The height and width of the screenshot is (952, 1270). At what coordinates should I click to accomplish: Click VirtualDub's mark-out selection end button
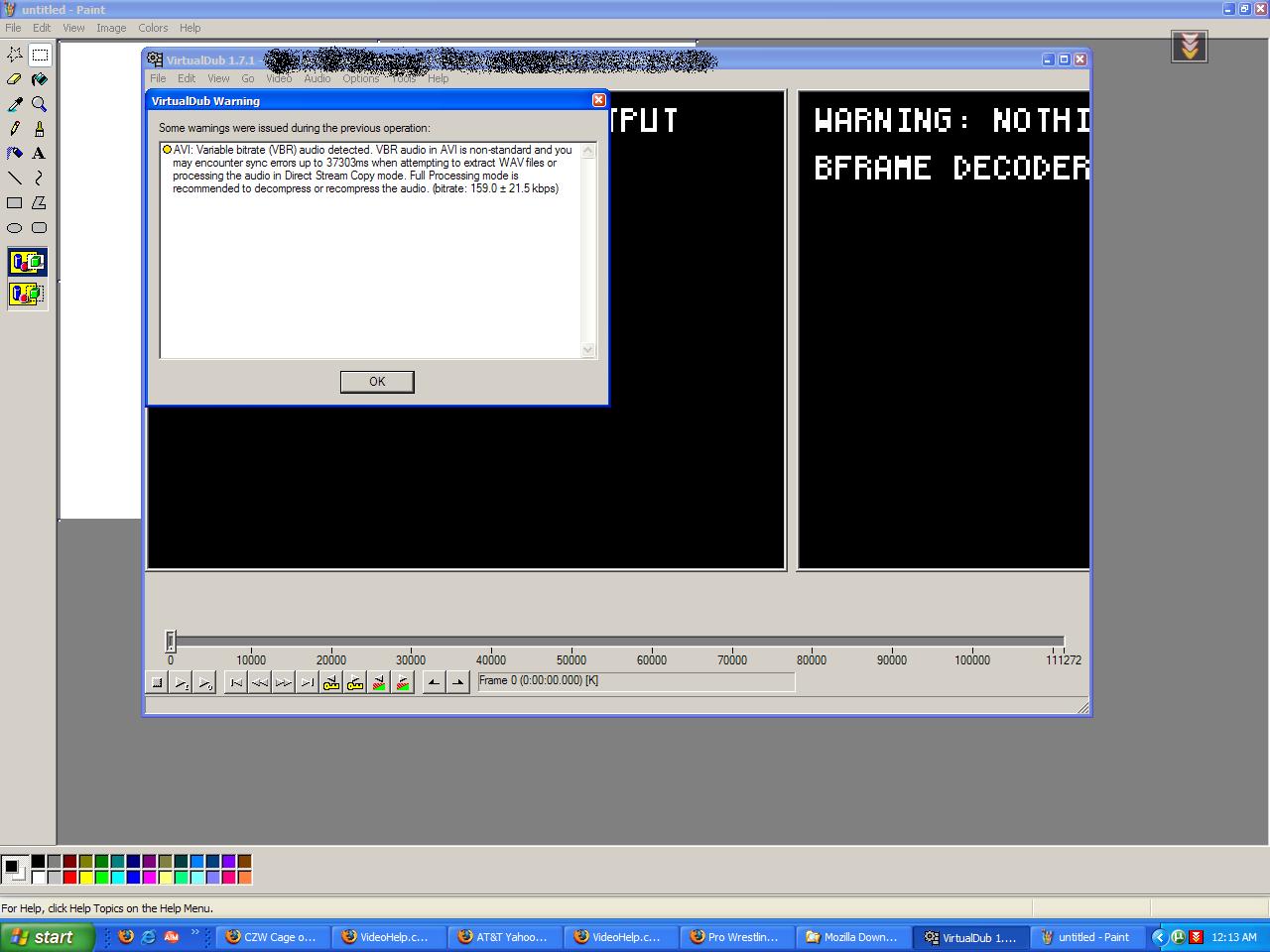457,682
